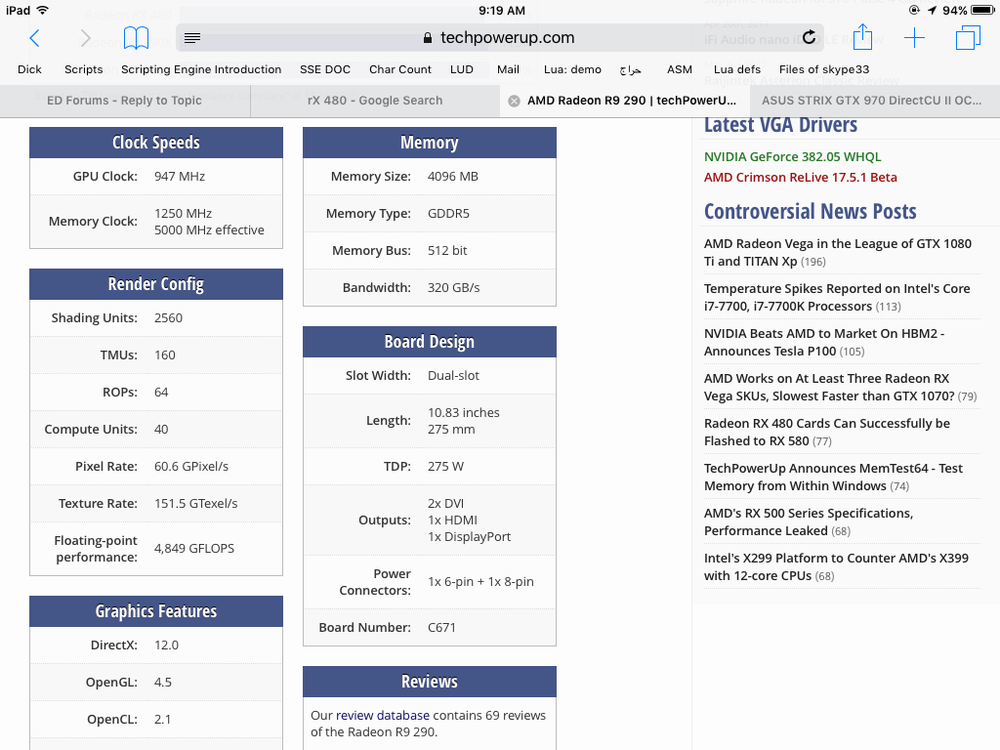Screen dimensions: 1000x750
Task: Open the Lua defs bookmark
Action: [x=737, y=69]
